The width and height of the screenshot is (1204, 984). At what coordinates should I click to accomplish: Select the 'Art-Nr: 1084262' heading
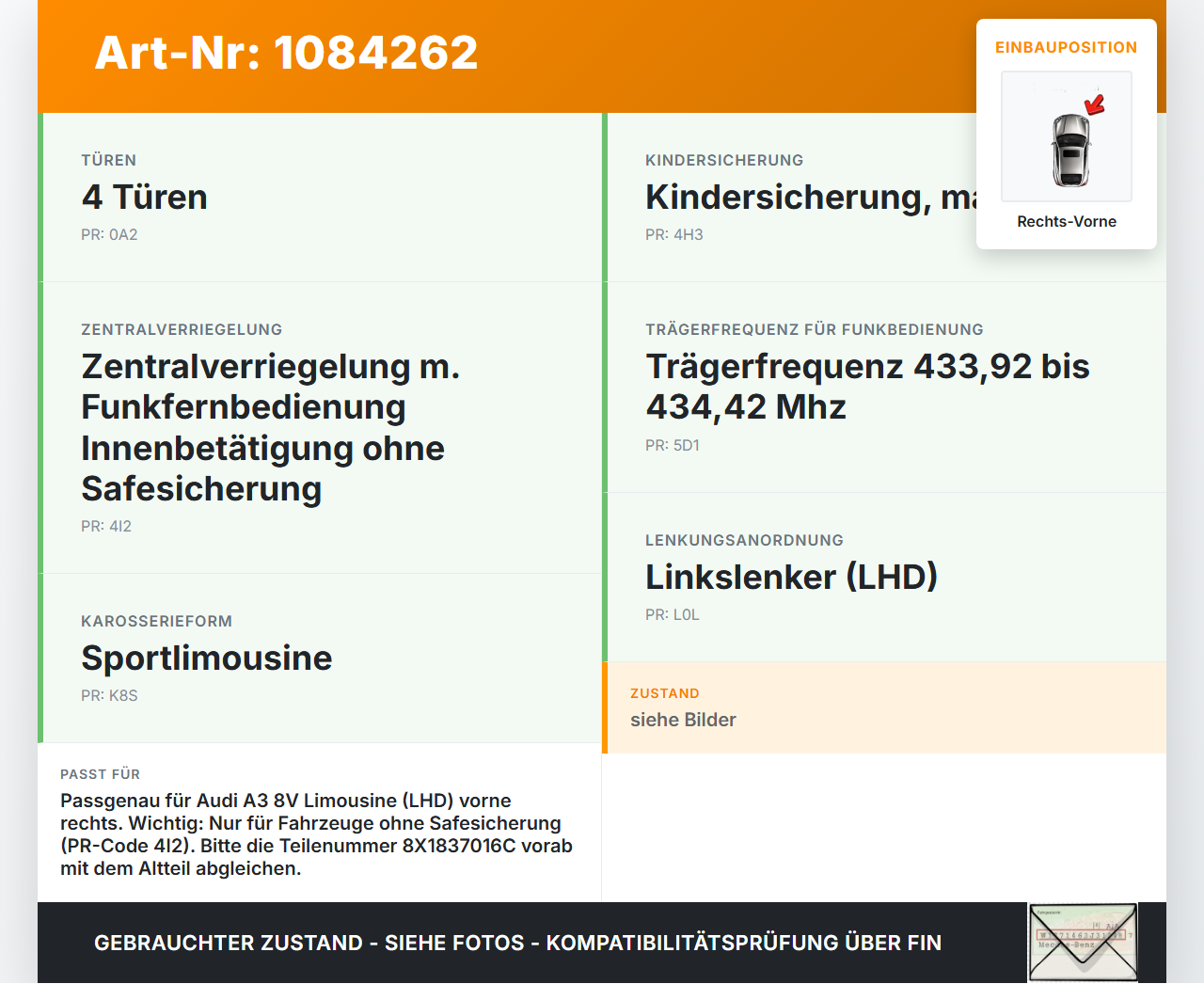(x=286, y=53)
